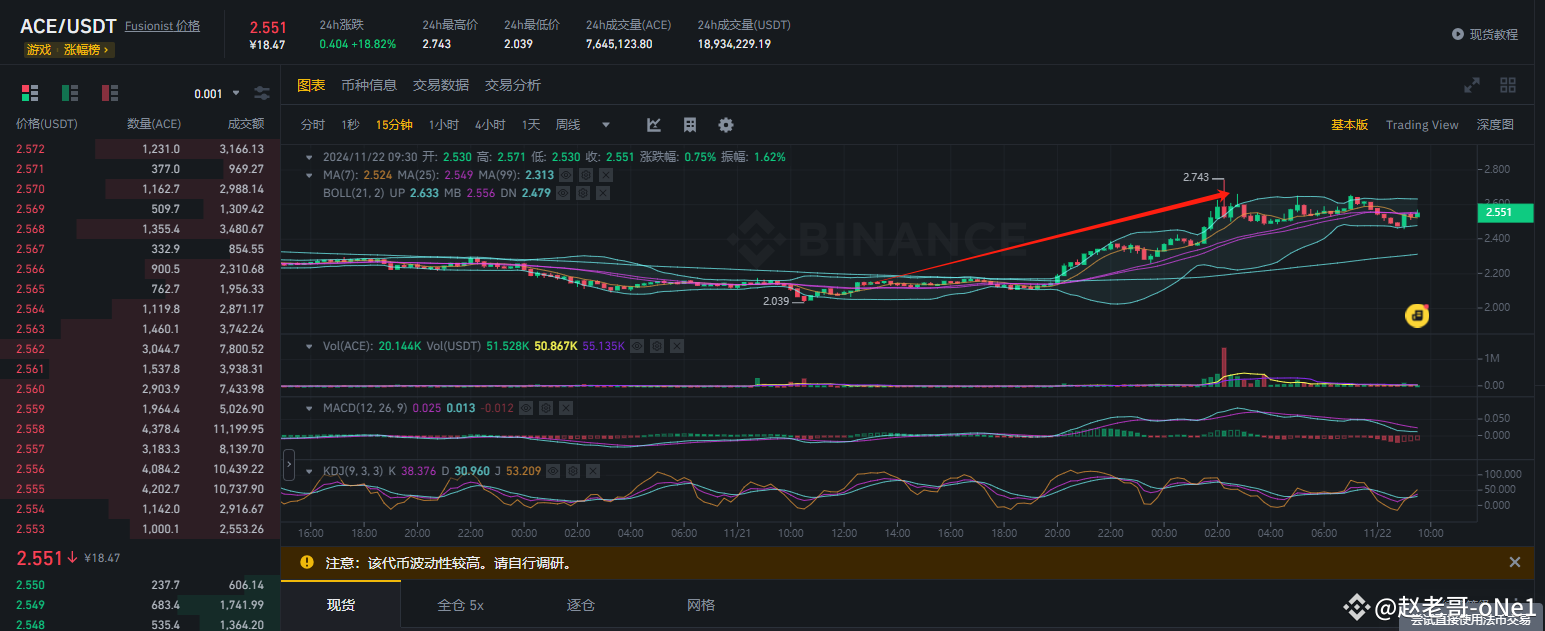
Task: Show combined buy and sell order book view
Action: click(x=30, y=93)
